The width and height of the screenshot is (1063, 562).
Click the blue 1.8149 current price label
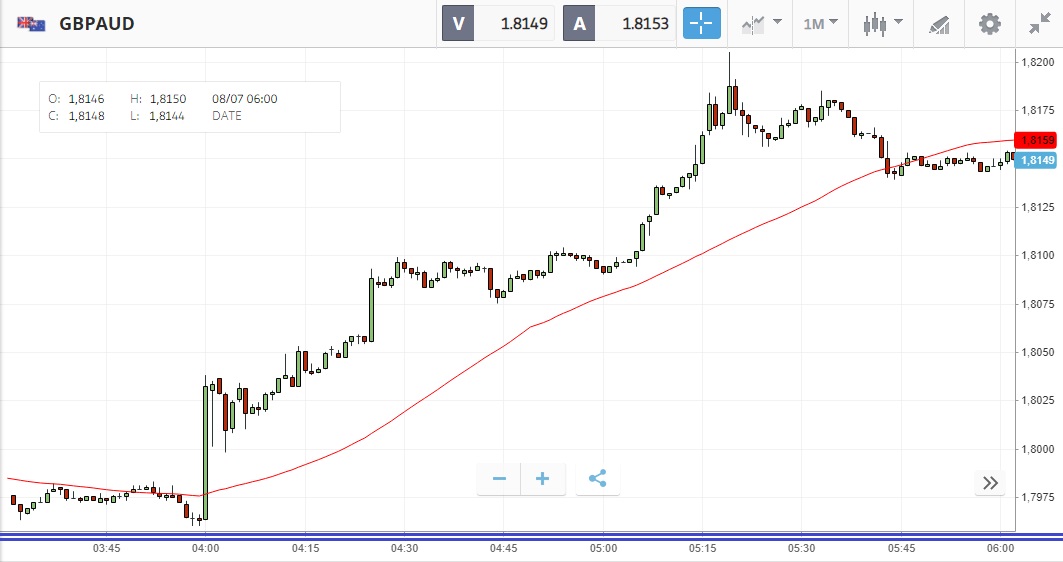(1037, 160)
